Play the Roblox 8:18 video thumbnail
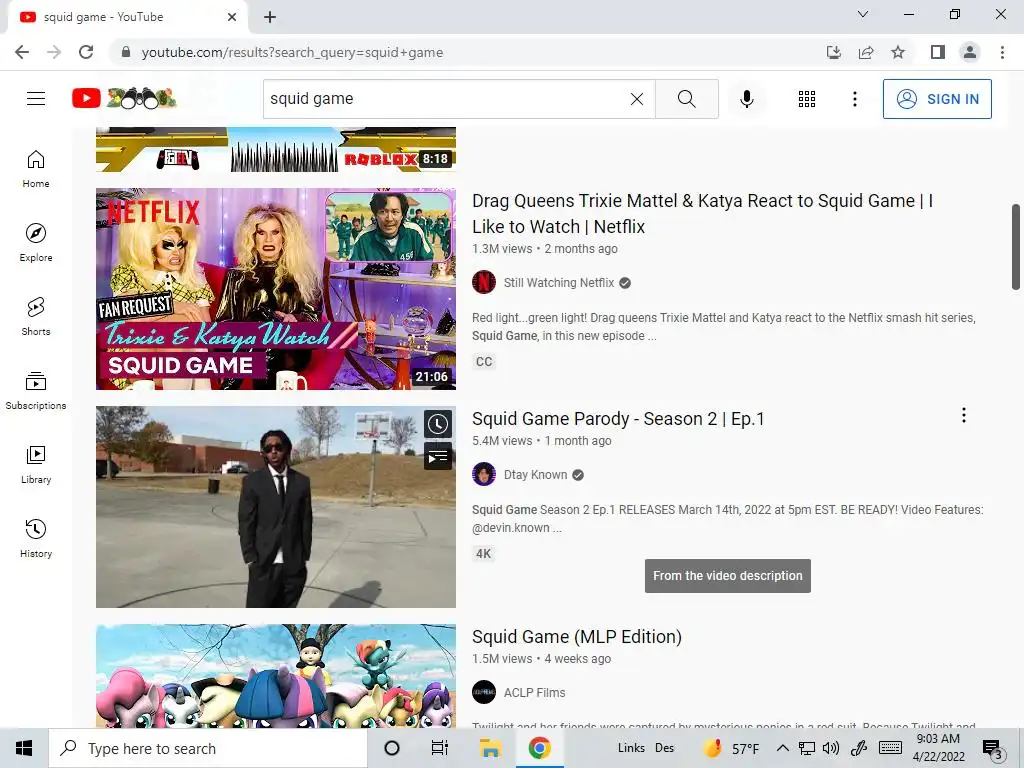This screenshot has height=768, width=1024. tap(276, 150)
